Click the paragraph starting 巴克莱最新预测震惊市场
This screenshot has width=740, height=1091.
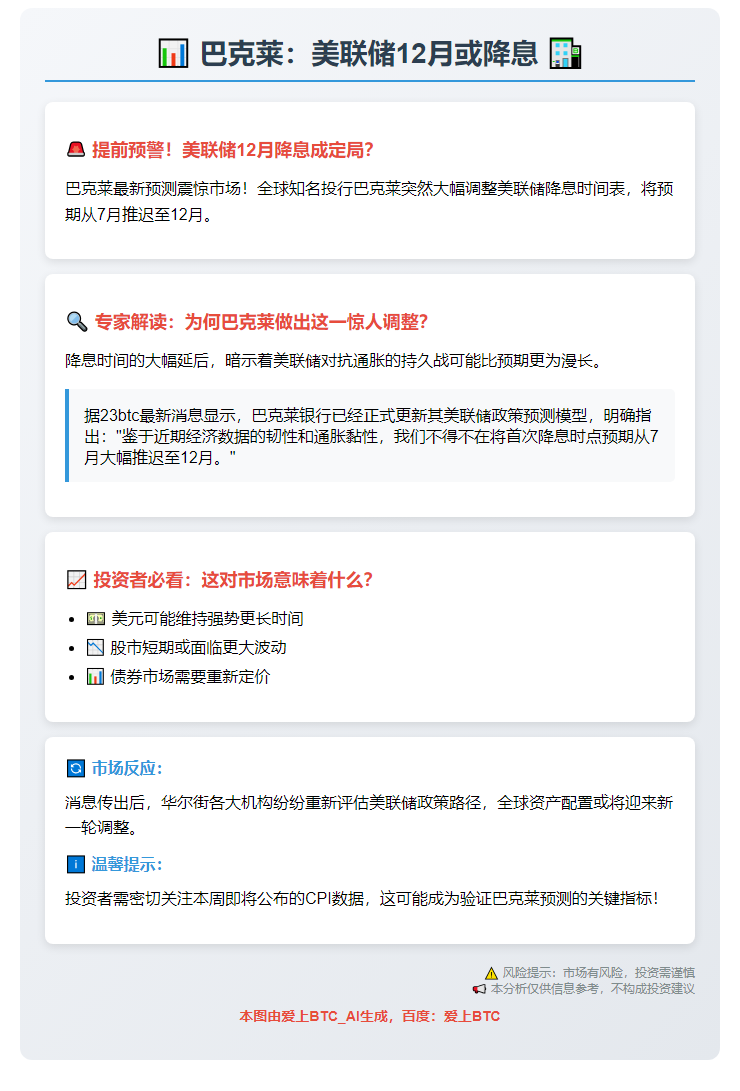pos(369,202)
